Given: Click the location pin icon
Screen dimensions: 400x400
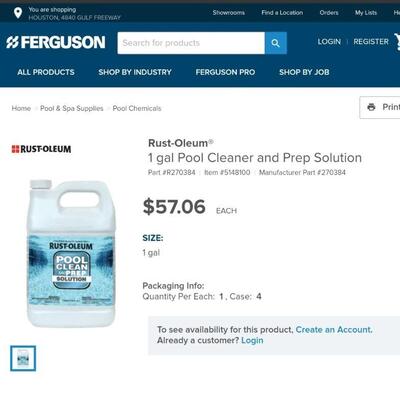Looking at the screenshot, I should (x=18, y=13).
